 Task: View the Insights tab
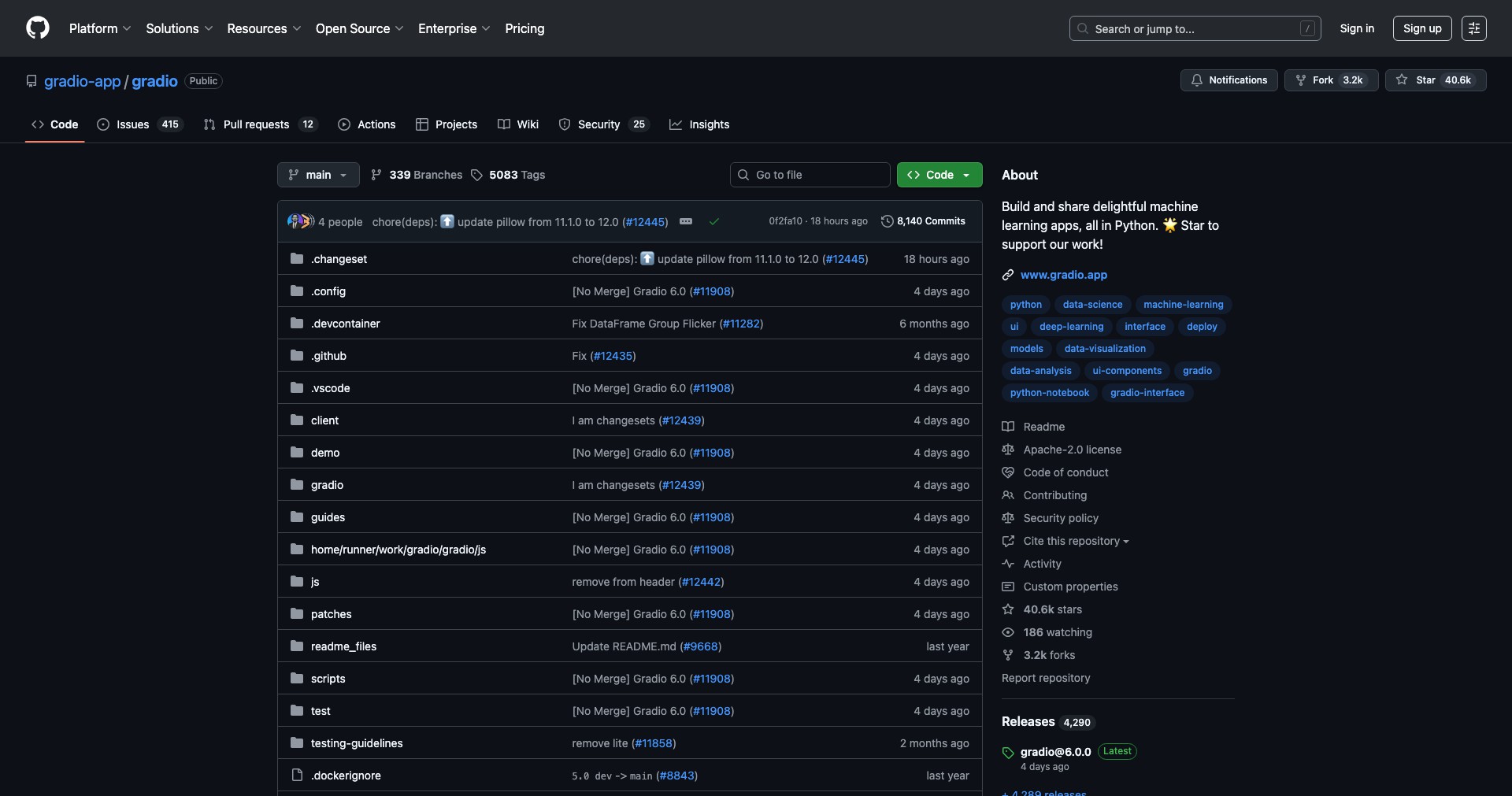pos(699,124)
